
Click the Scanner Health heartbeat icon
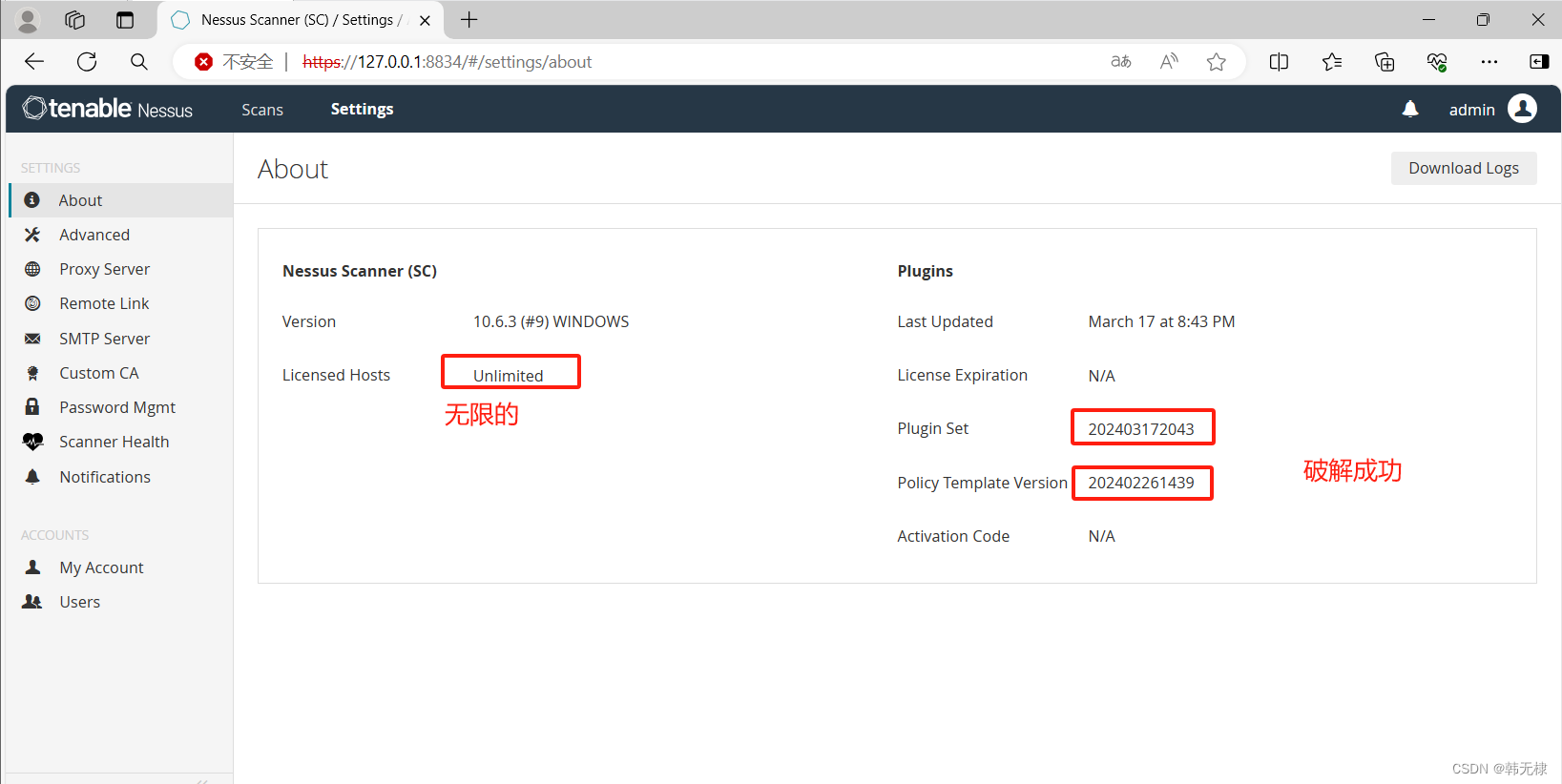point(32,442)
